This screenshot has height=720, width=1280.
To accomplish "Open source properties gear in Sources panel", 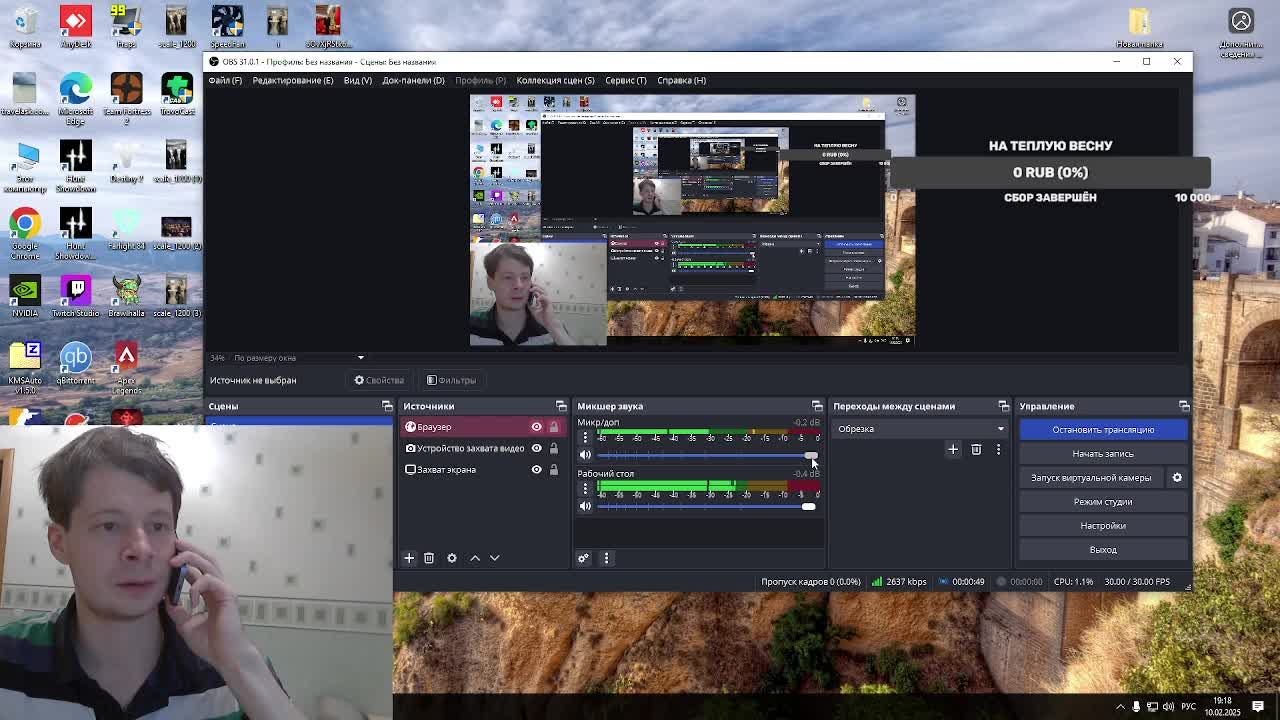I will 452,558.
